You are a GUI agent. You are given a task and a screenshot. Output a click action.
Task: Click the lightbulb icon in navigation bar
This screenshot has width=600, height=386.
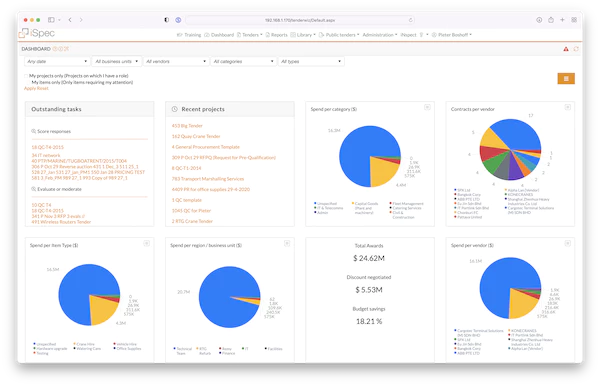(x=421, y=35)
